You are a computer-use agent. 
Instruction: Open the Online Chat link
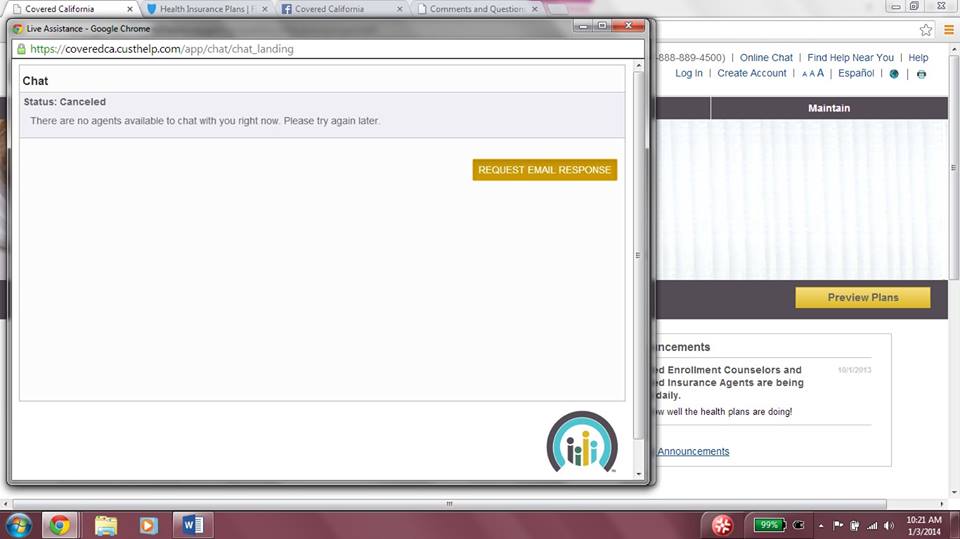[x=766, y=58]
